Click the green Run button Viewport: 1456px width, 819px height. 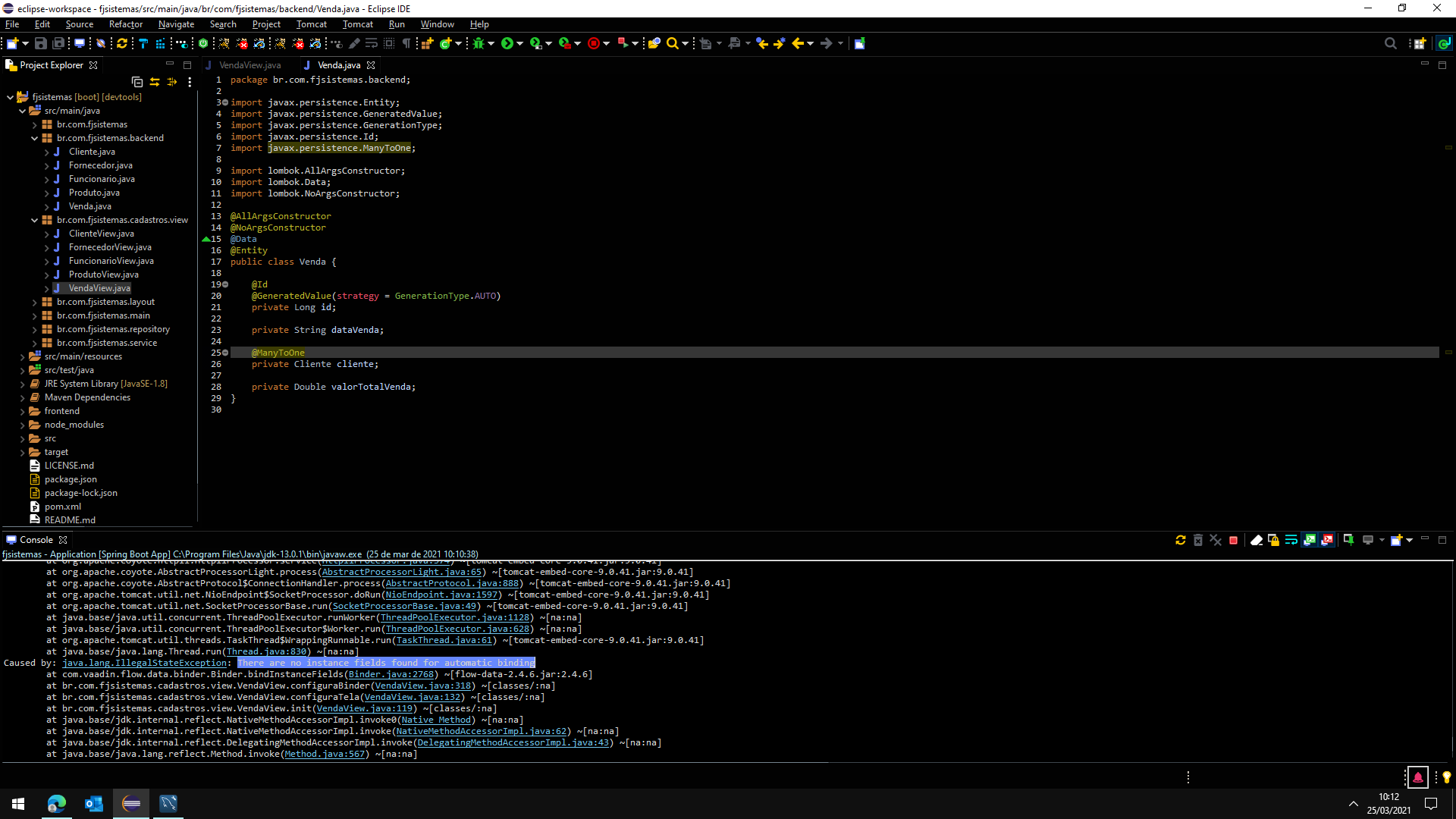(507, 43)
